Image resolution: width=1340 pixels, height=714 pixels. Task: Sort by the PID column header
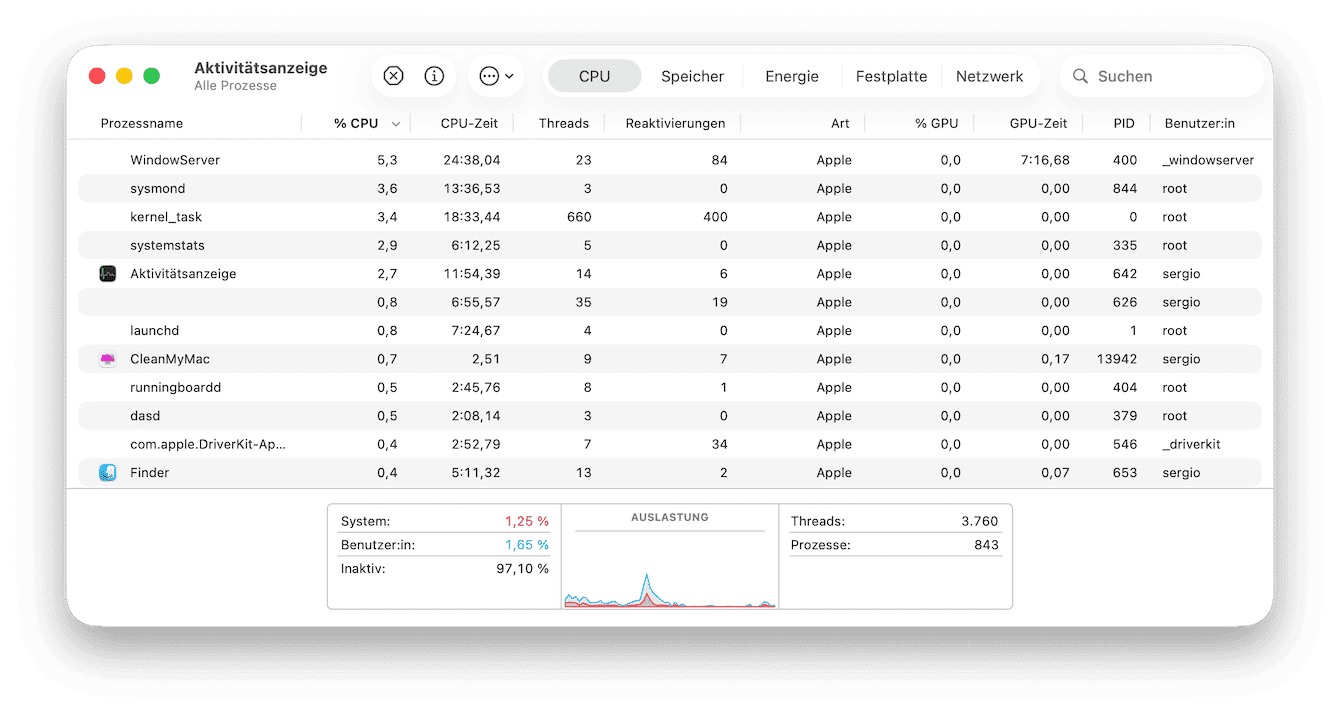click(1123, 124)
